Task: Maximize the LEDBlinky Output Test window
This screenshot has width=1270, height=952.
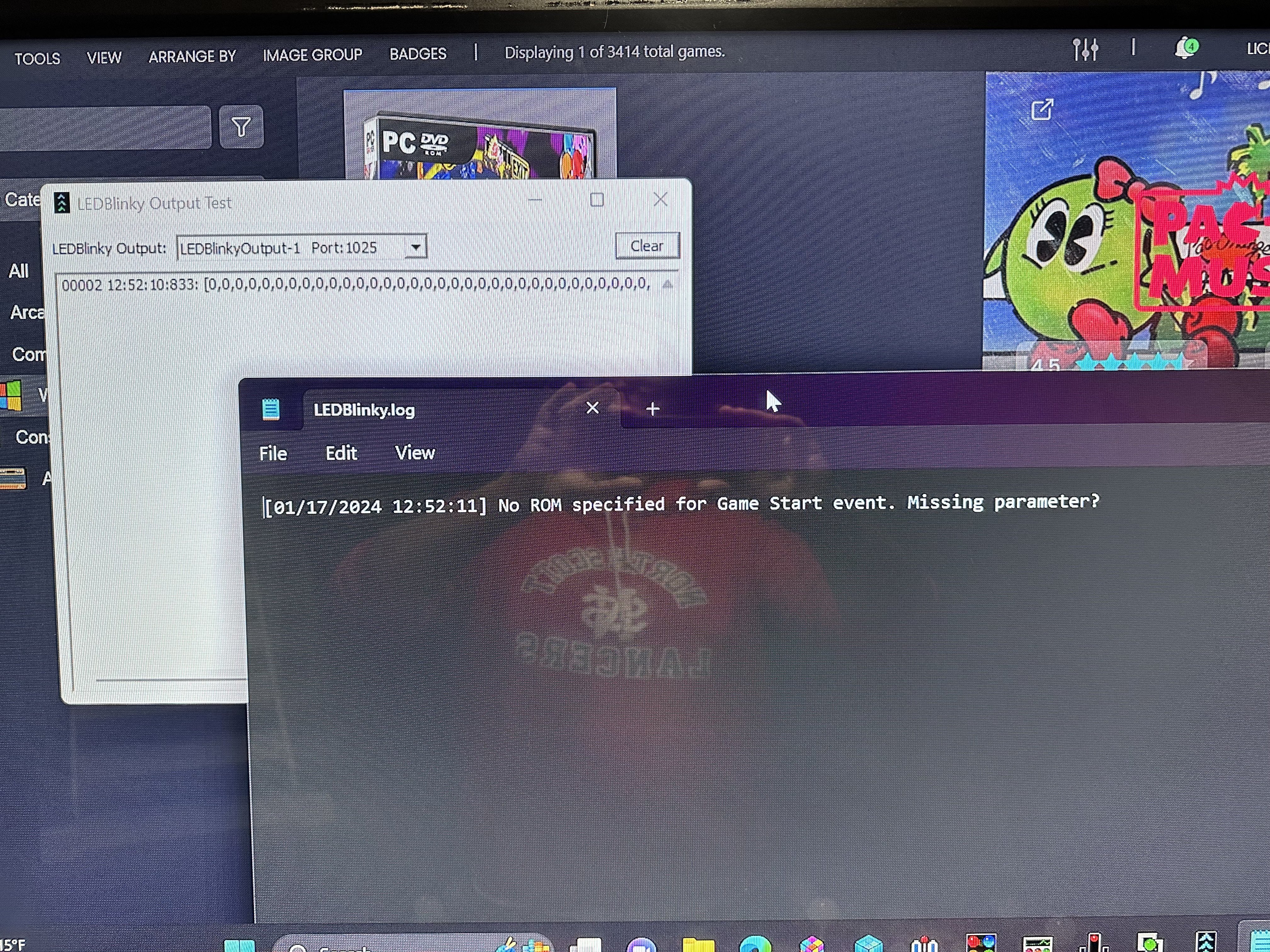Action: tap(597, 200)
